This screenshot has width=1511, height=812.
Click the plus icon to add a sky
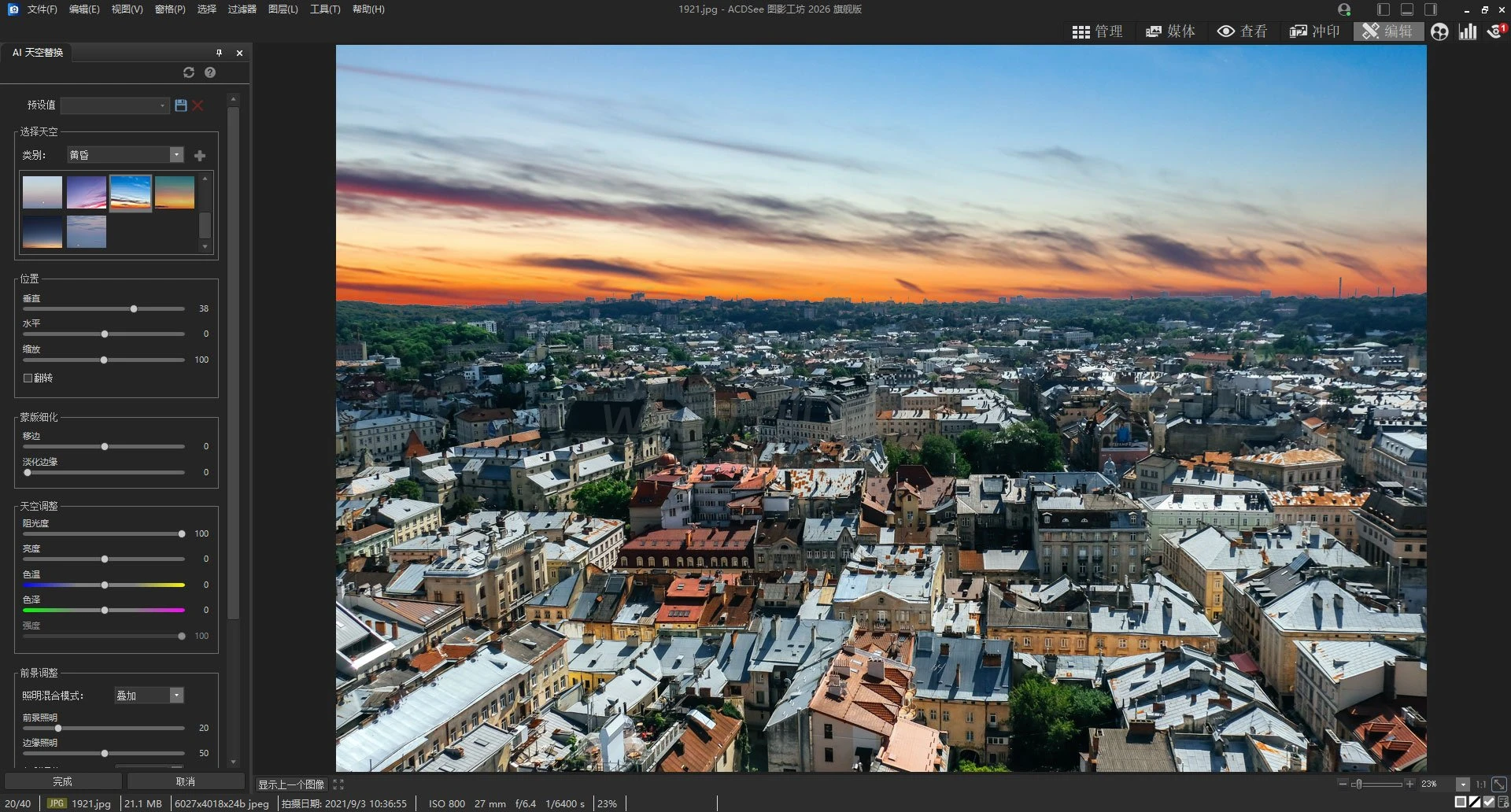point(200,156)
